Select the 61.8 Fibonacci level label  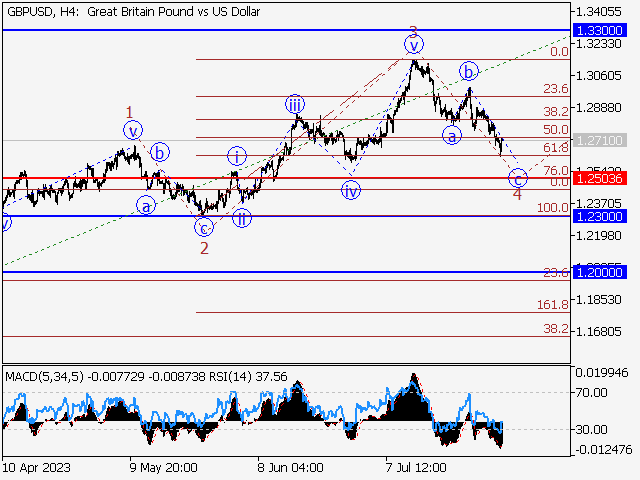556,147
